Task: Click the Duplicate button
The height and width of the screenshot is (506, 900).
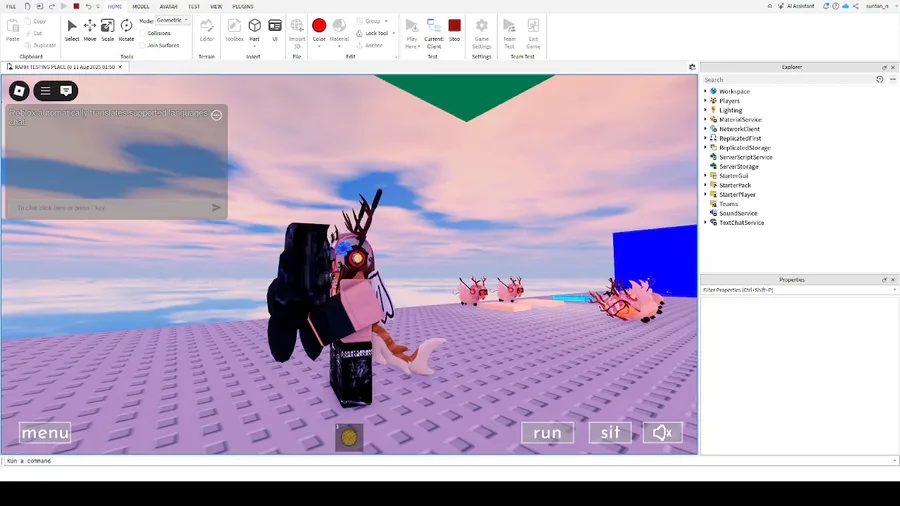Action: (40, 45)
